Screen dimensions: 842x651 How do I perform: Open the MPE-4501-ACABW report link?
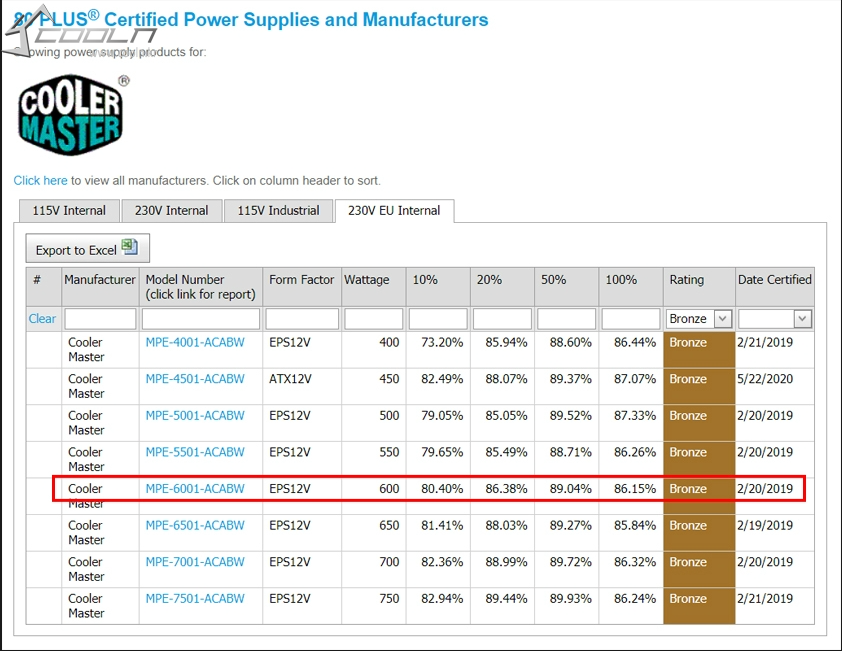(195, 379)
